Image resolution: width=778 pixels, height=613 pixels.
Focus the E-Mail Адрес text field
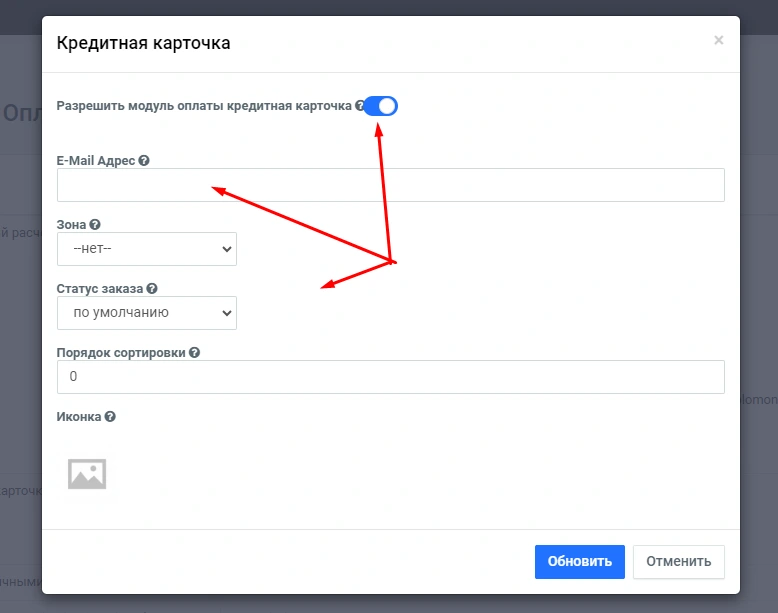click(x=390, y=185)
